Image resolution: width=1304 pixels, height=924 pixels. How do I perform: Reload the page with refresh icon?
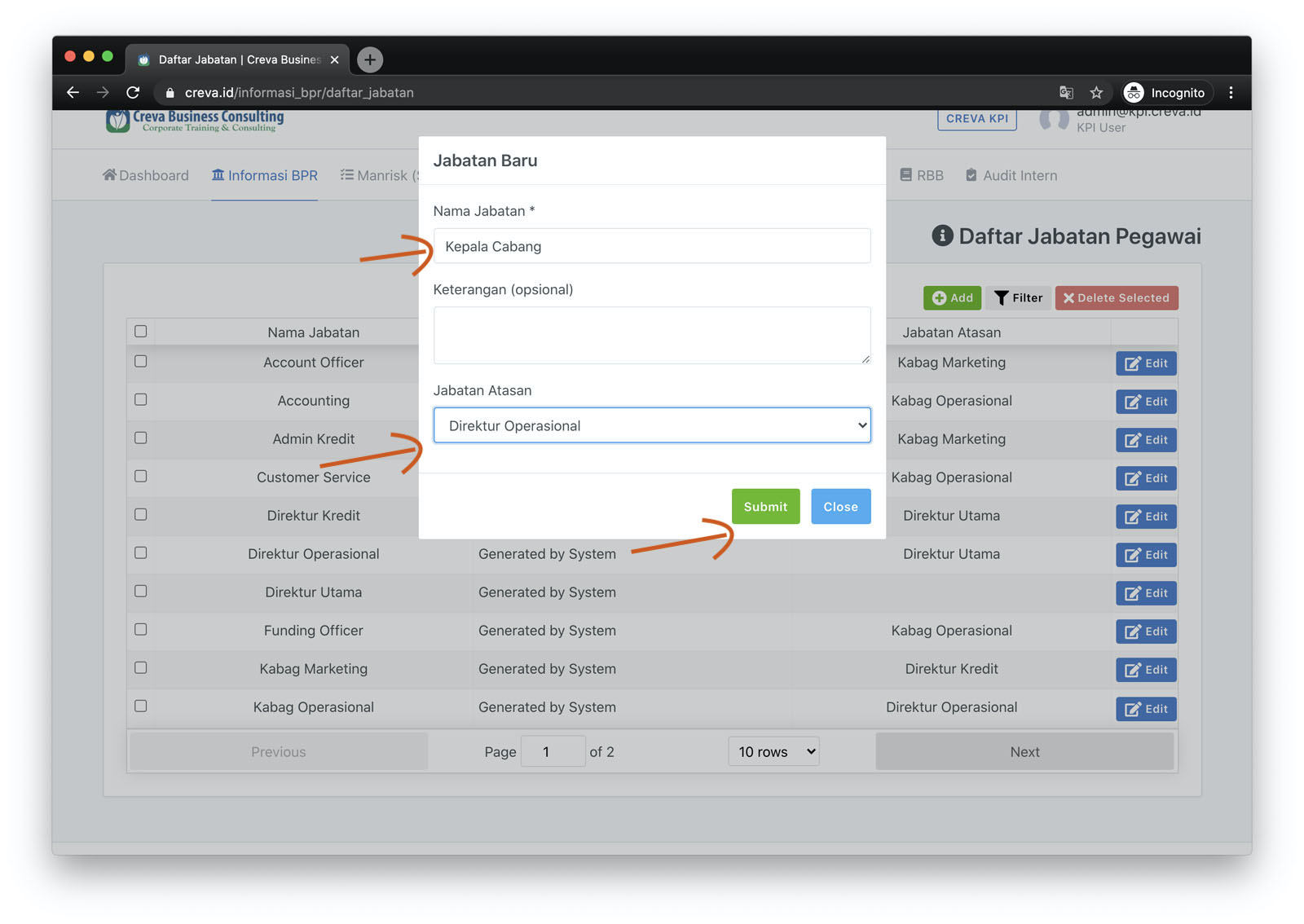pos(133,93)
